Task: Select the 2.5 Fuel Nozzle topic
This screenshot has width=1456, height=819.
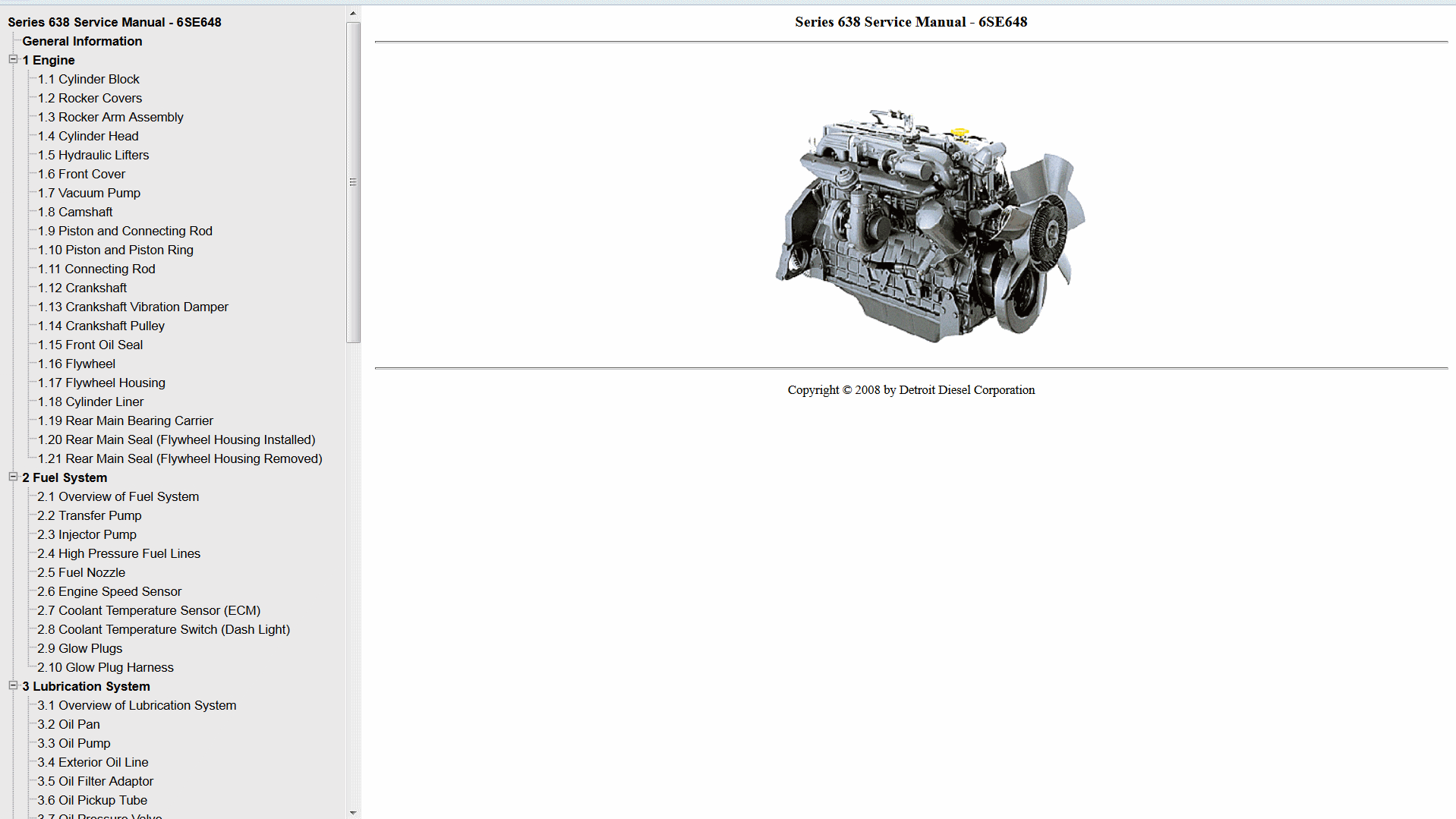Action: click(x=80, y=572)
